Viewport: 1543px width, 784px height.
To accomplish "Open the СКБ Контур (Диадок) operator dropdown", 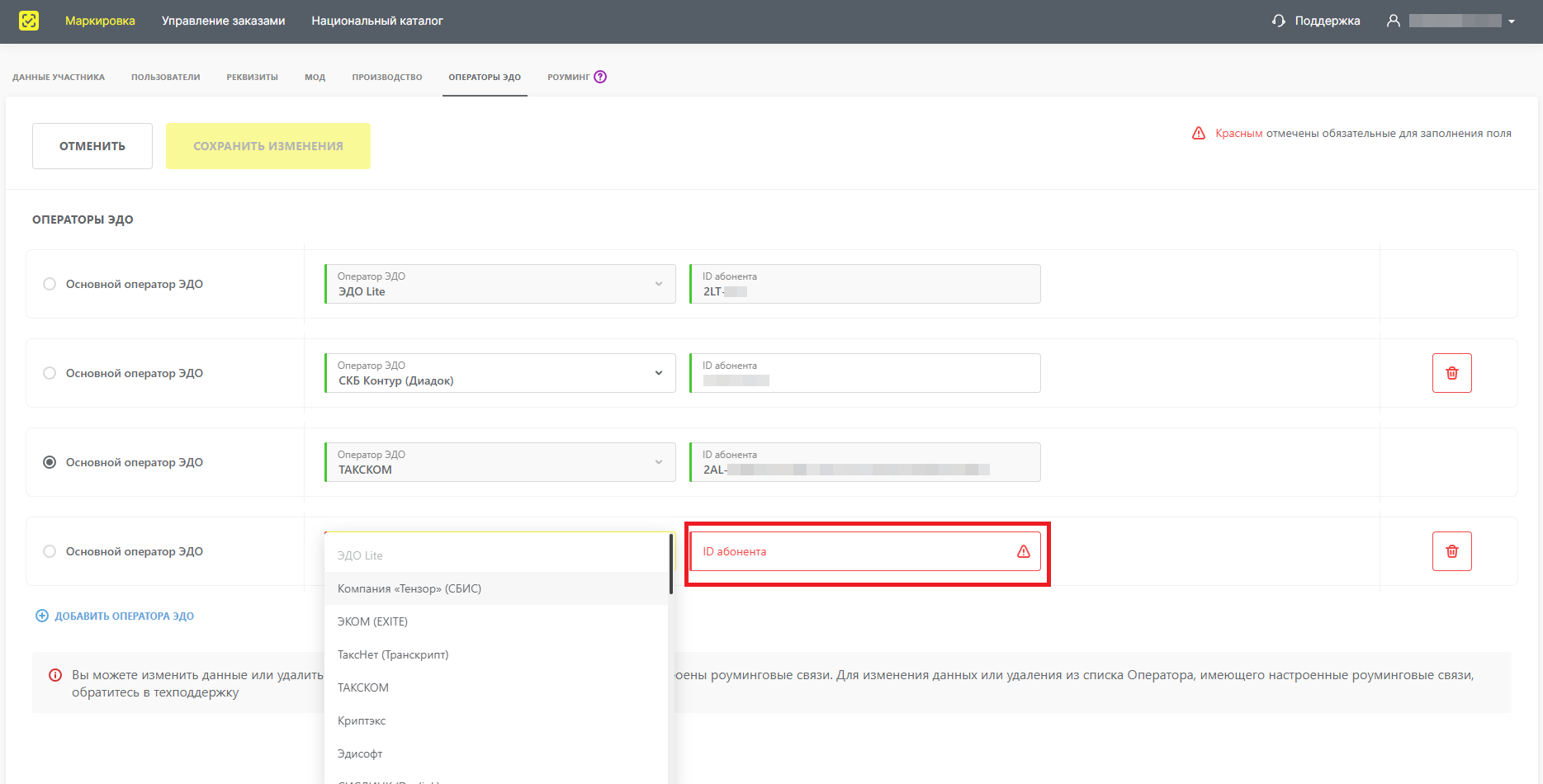I will [500, 373].
